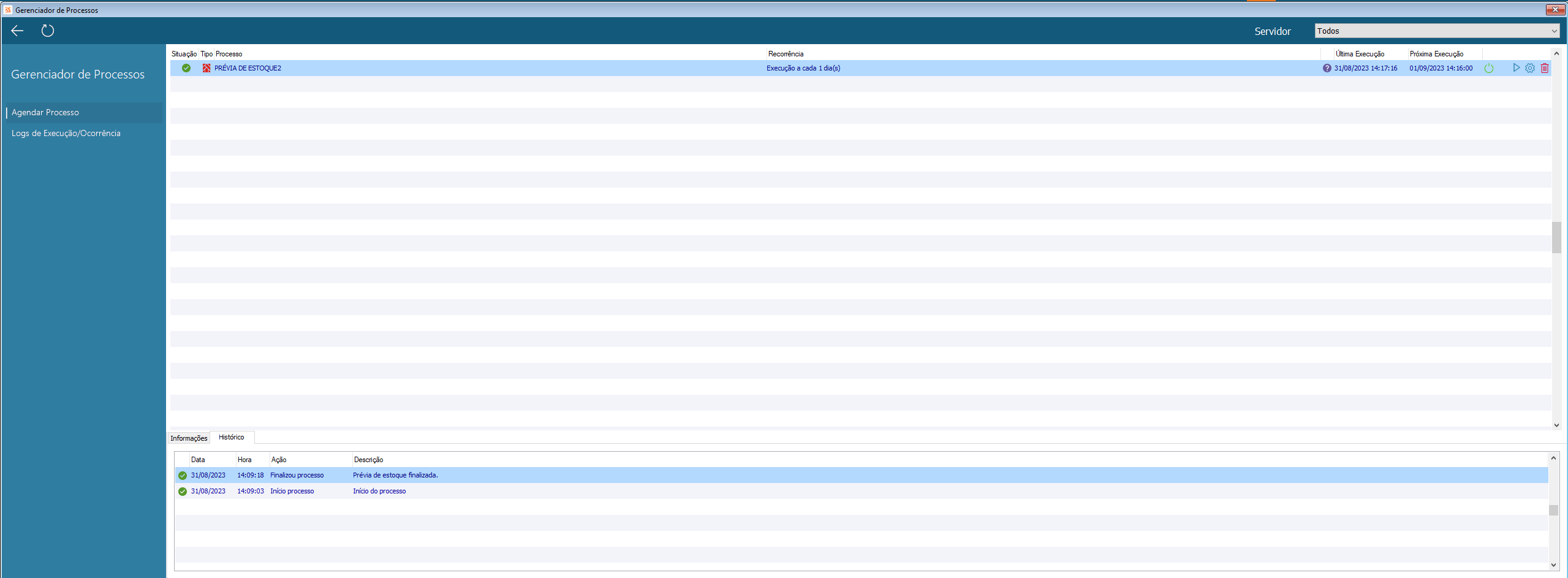Close the Gerenciador de Processos window
1568x578 pixels.
[x=1555, y=10]
